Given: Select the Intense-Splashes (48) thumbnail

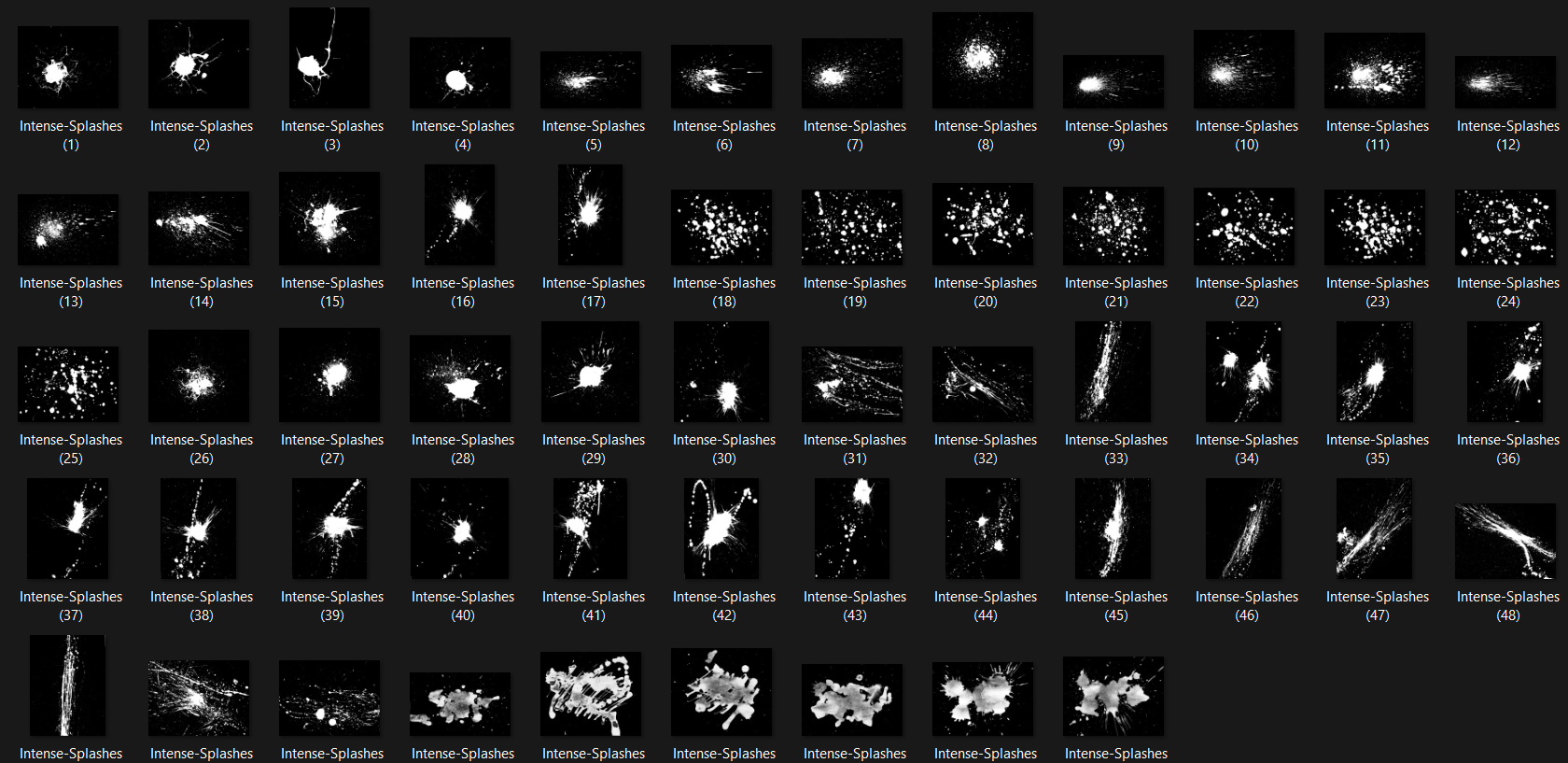Looking at the screenshot, I should click(x=1505, y=541).
